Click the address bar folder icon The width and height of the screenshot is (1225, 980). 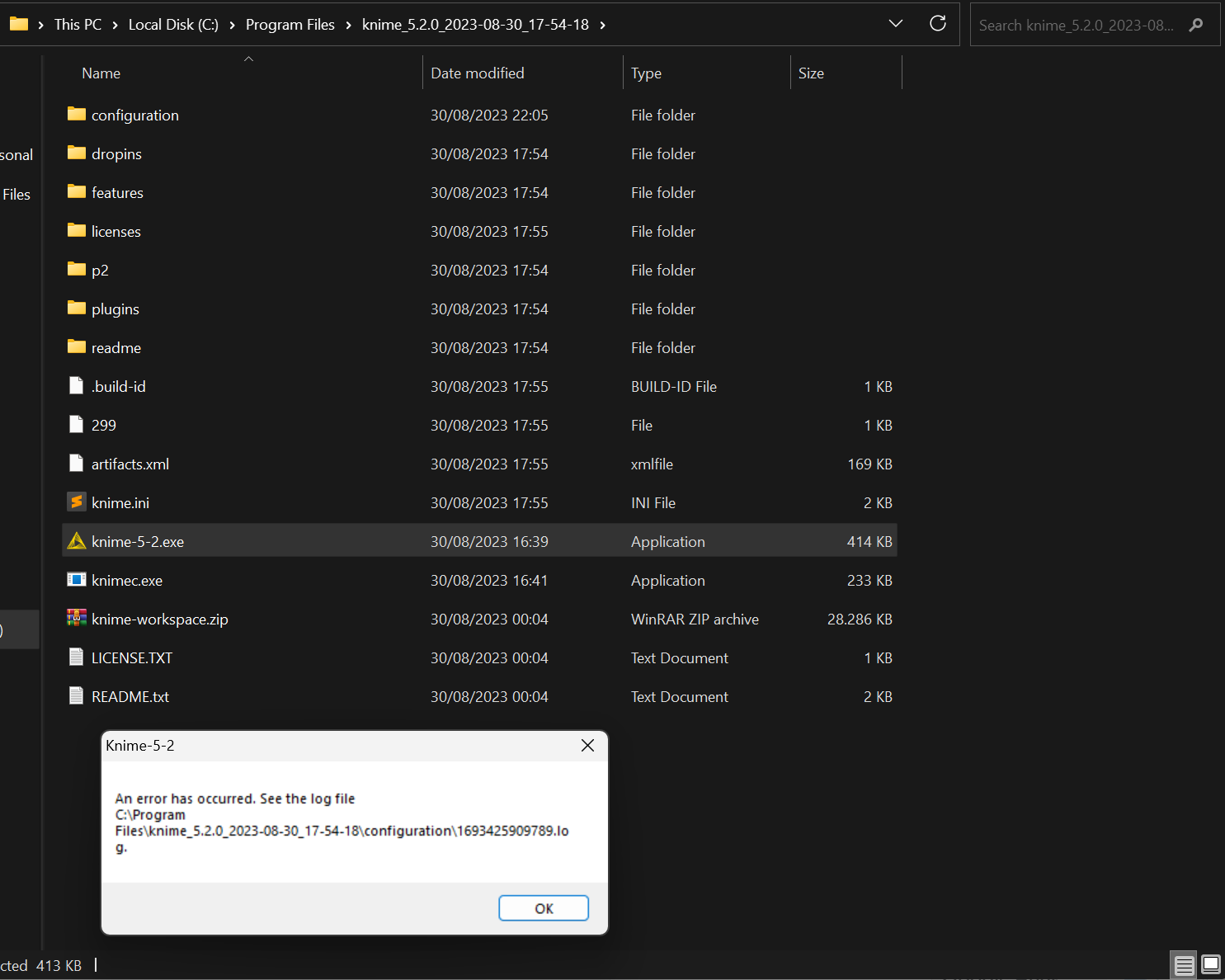[19, 24]
